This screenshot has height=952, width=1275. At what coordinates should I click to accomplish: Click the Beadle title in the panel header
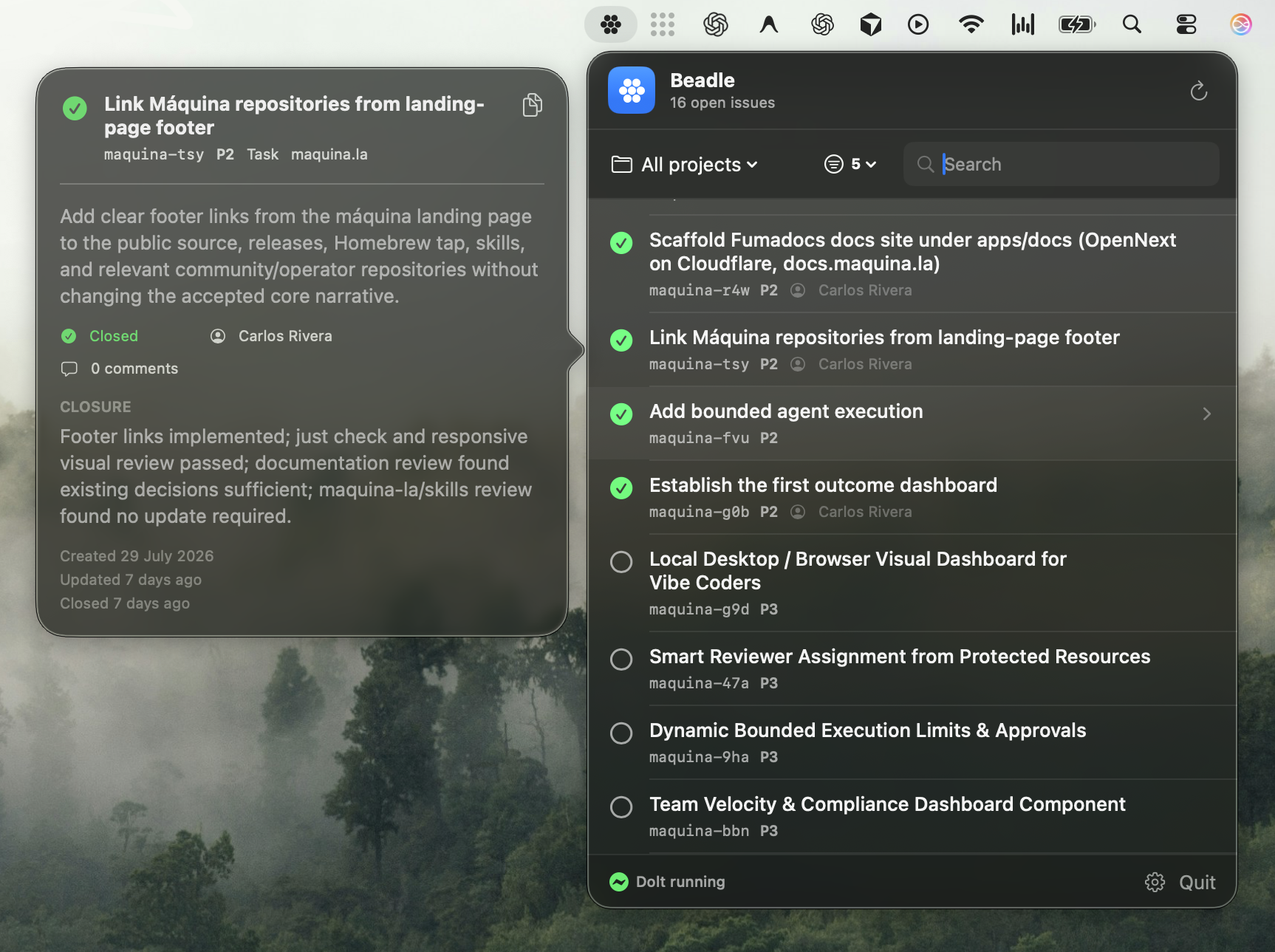703,80
